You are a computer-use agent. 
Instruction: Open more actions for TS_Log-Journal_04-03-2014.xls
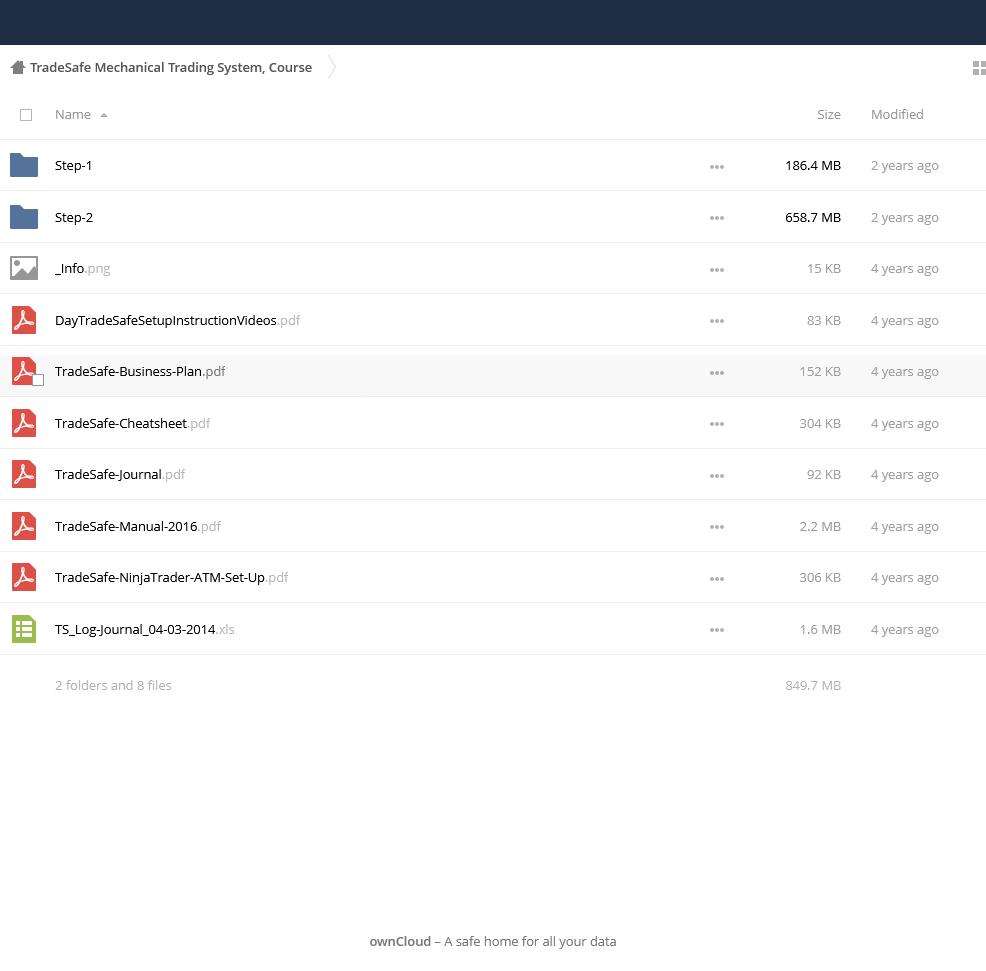(x=717, y=631)
